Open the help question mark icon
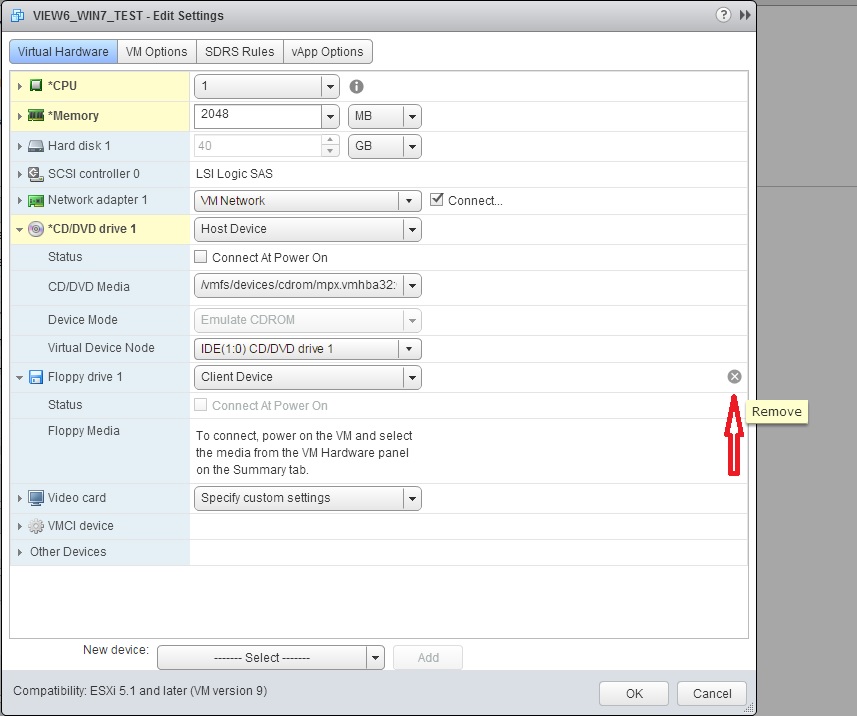This screenshot has height=716, width=857. 723,15
